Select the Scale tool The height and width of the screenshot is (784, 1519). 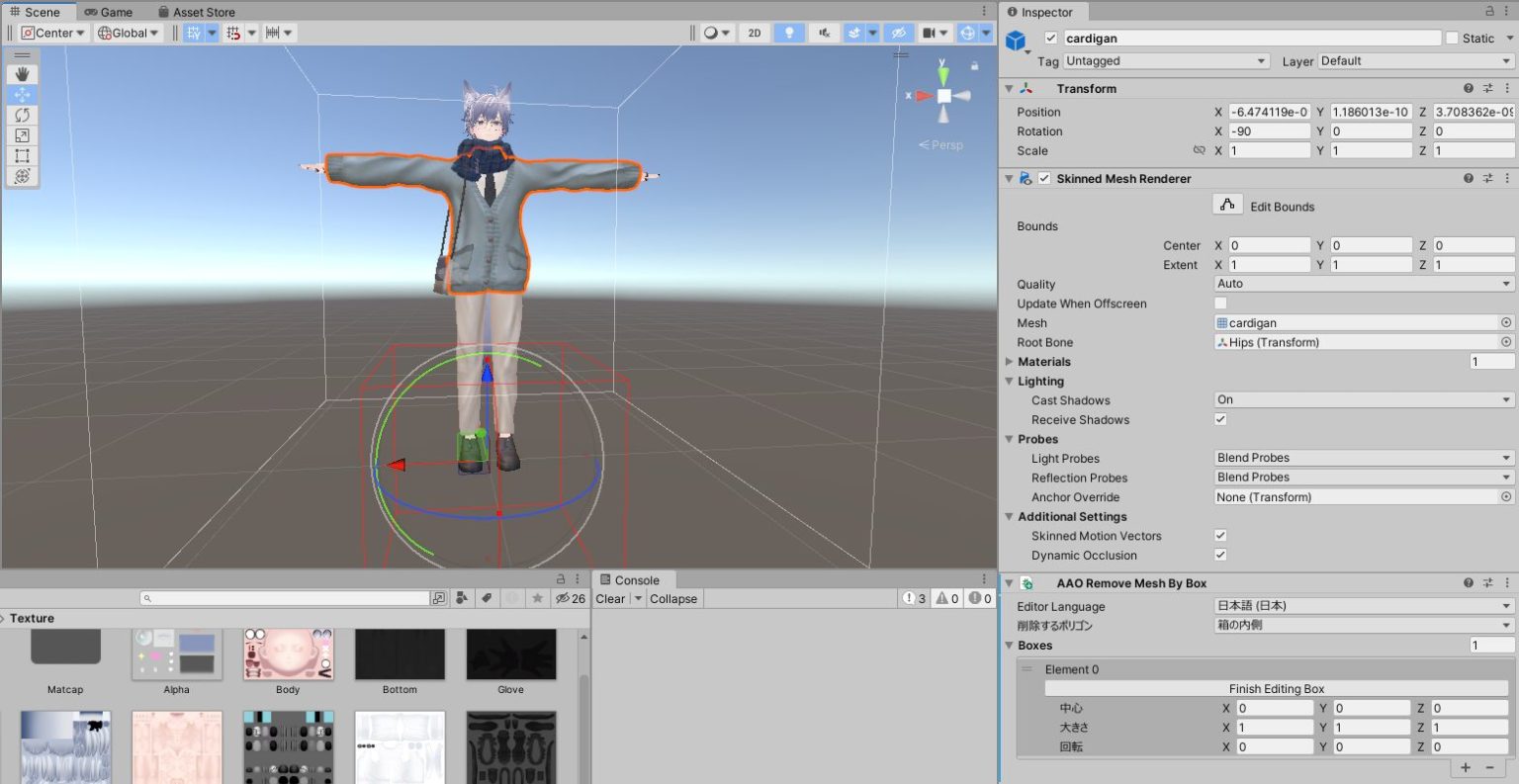(22, 135)
